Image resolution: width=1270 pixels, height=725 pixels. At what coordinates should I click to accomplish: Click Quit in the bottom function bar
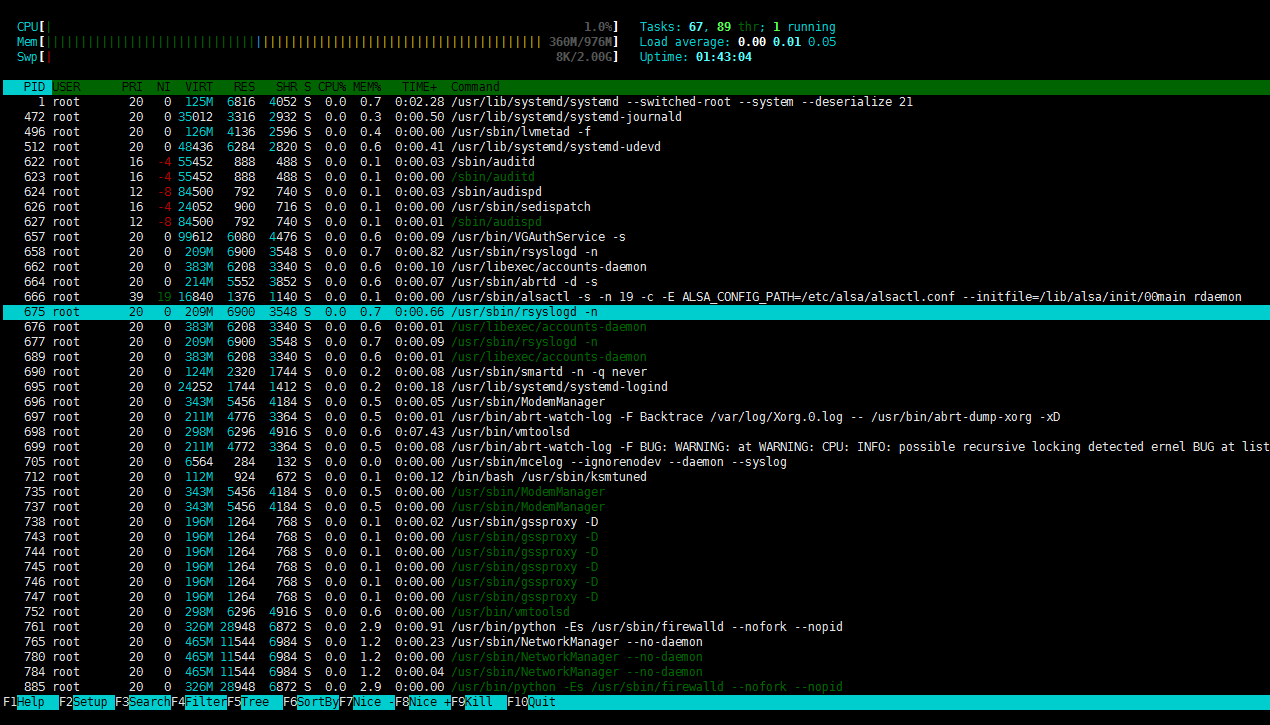click(543, 702)
